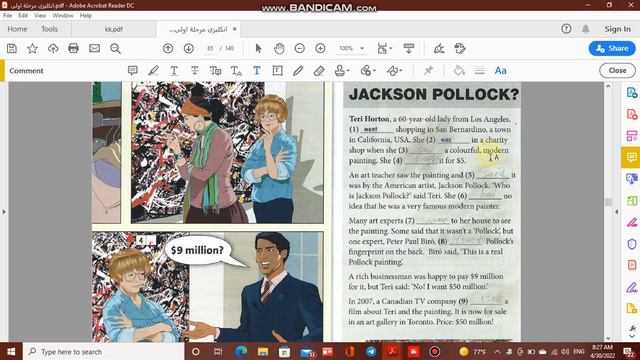Open the Window menu

(63, 16)
